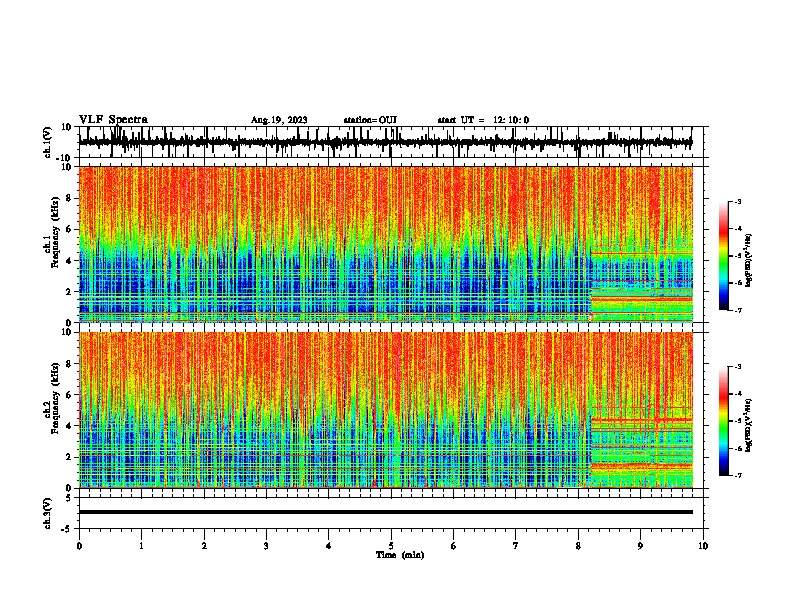This screenshot has height=612, width=792.
Task: Select the date text "Aug.19, 2023"
Action: click(x=279, y=120)
